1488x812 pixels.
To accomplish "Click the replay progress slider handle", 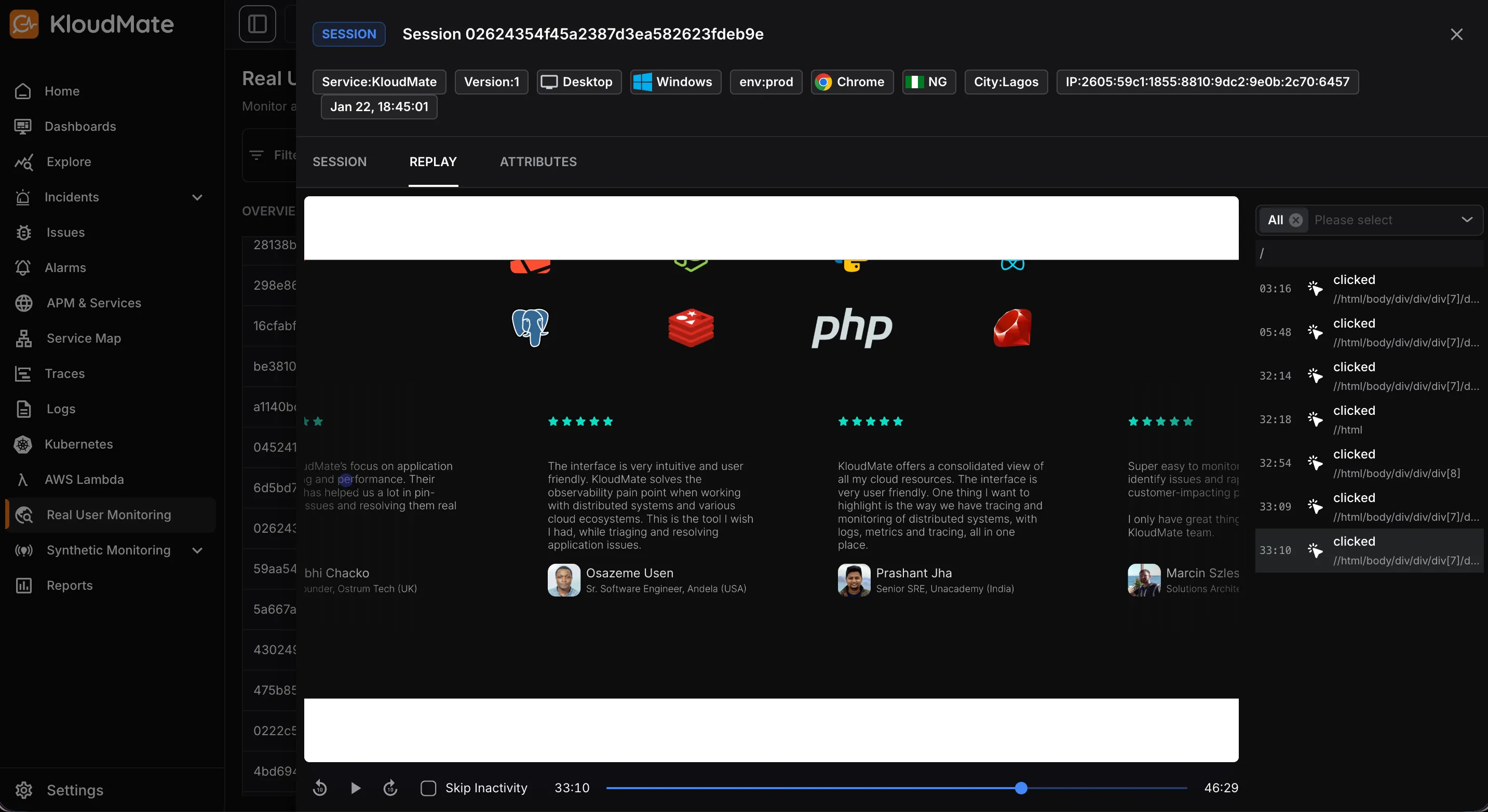I will coord(1021,788).
